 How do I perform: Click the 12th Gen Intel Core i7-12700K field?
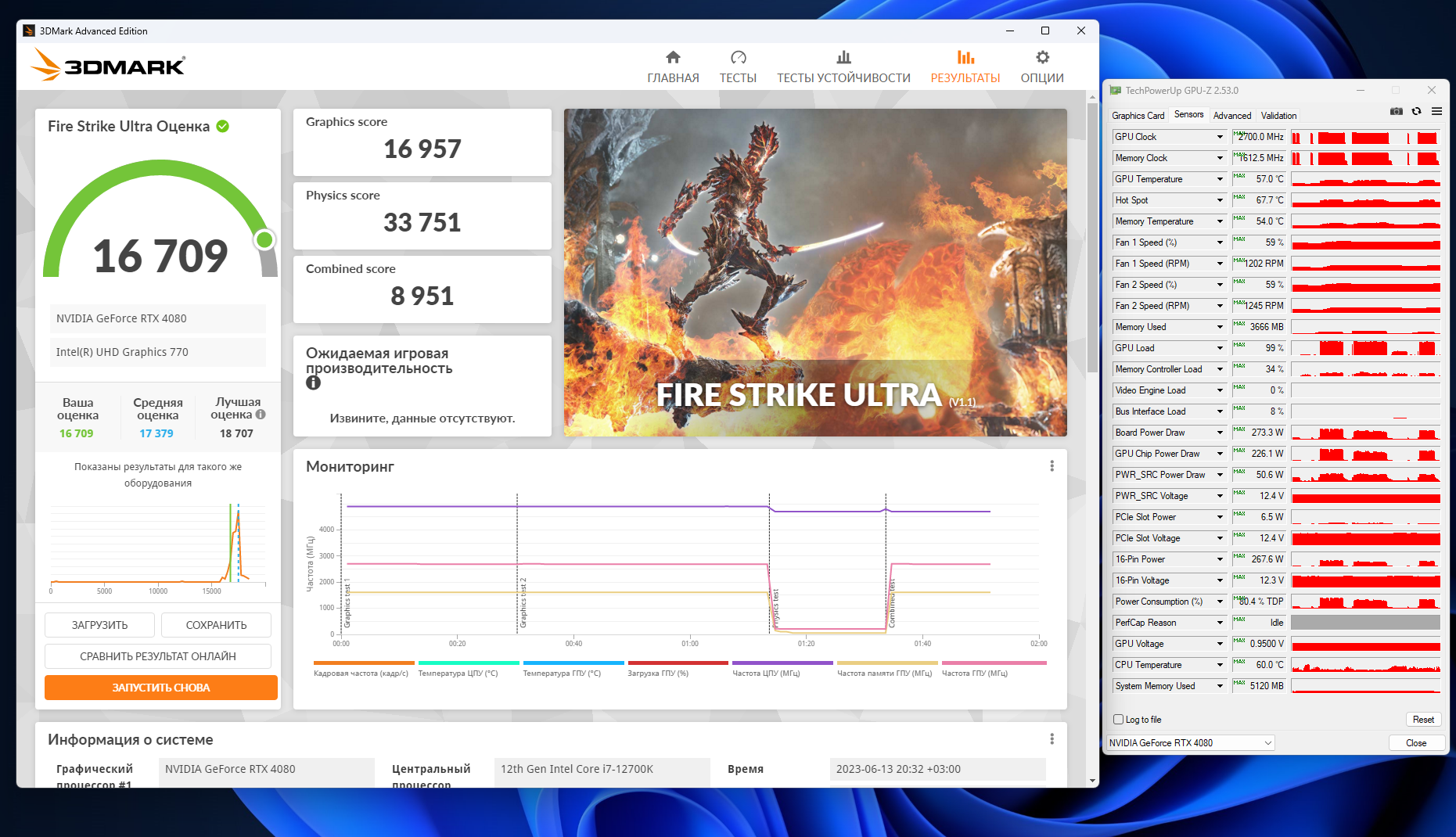(602, 769)
